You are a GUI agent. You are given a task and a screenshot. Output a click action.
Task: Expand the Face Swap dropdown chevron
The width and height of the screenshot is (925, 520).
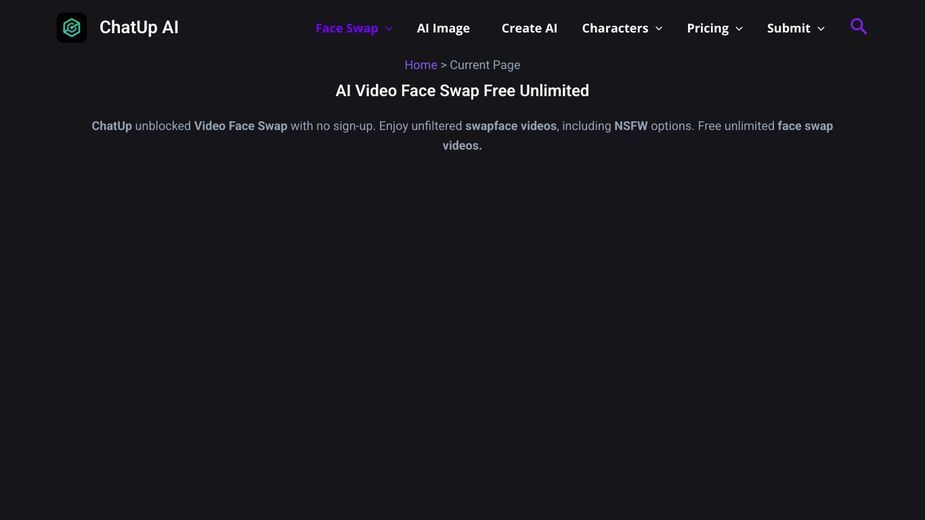click(389, 29)
